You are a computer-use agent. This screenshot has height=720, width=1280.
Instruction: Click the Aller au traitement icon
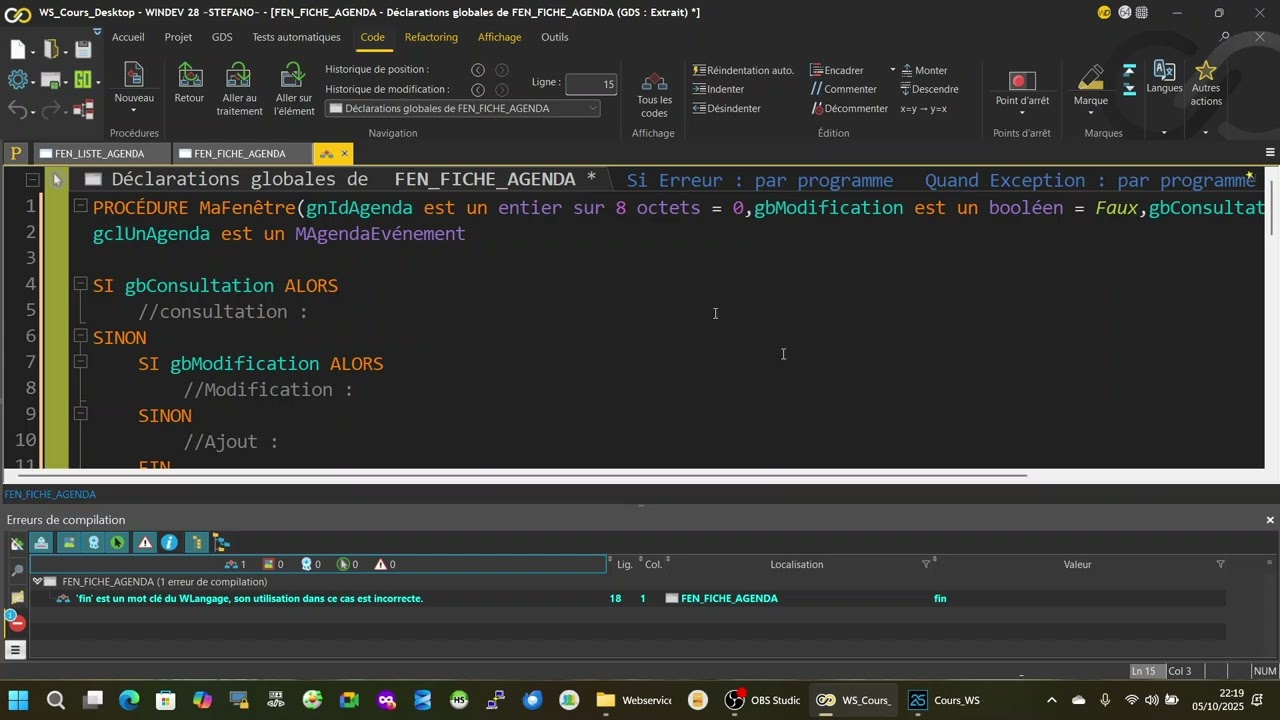239,76
